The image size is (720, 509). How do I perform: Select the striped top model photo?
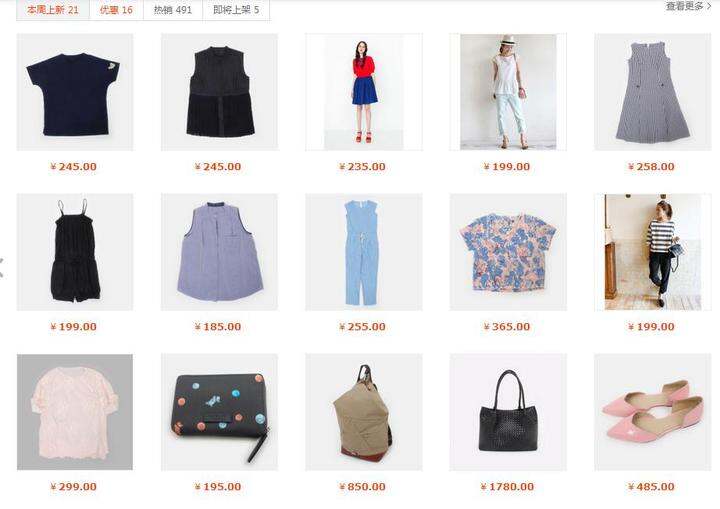click(x=652, y=252)
